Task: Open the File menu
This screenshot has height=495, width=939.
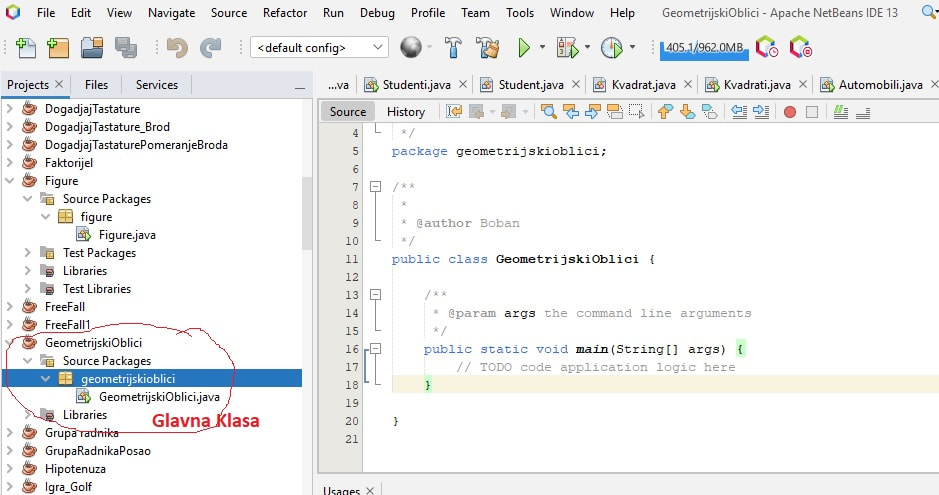Action: (x=46, y=13)
